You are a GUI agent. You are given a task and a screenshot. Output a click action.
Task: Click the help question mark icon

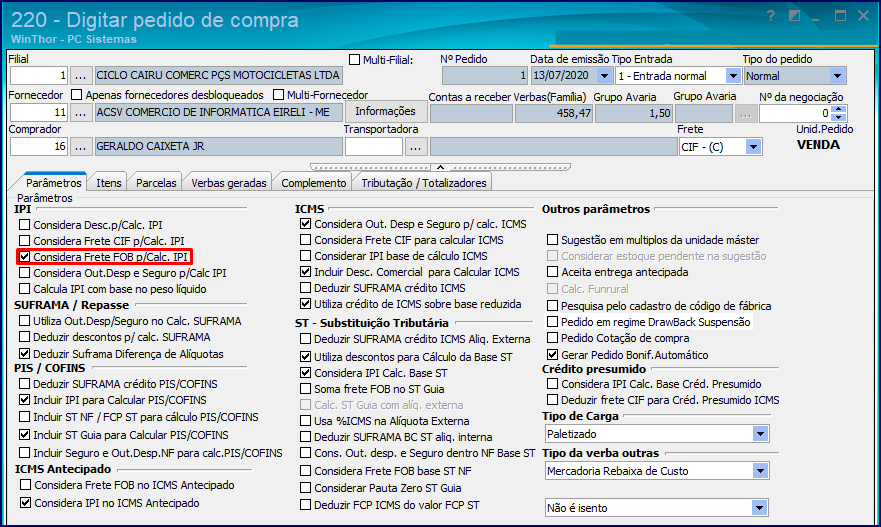(771, 16)
